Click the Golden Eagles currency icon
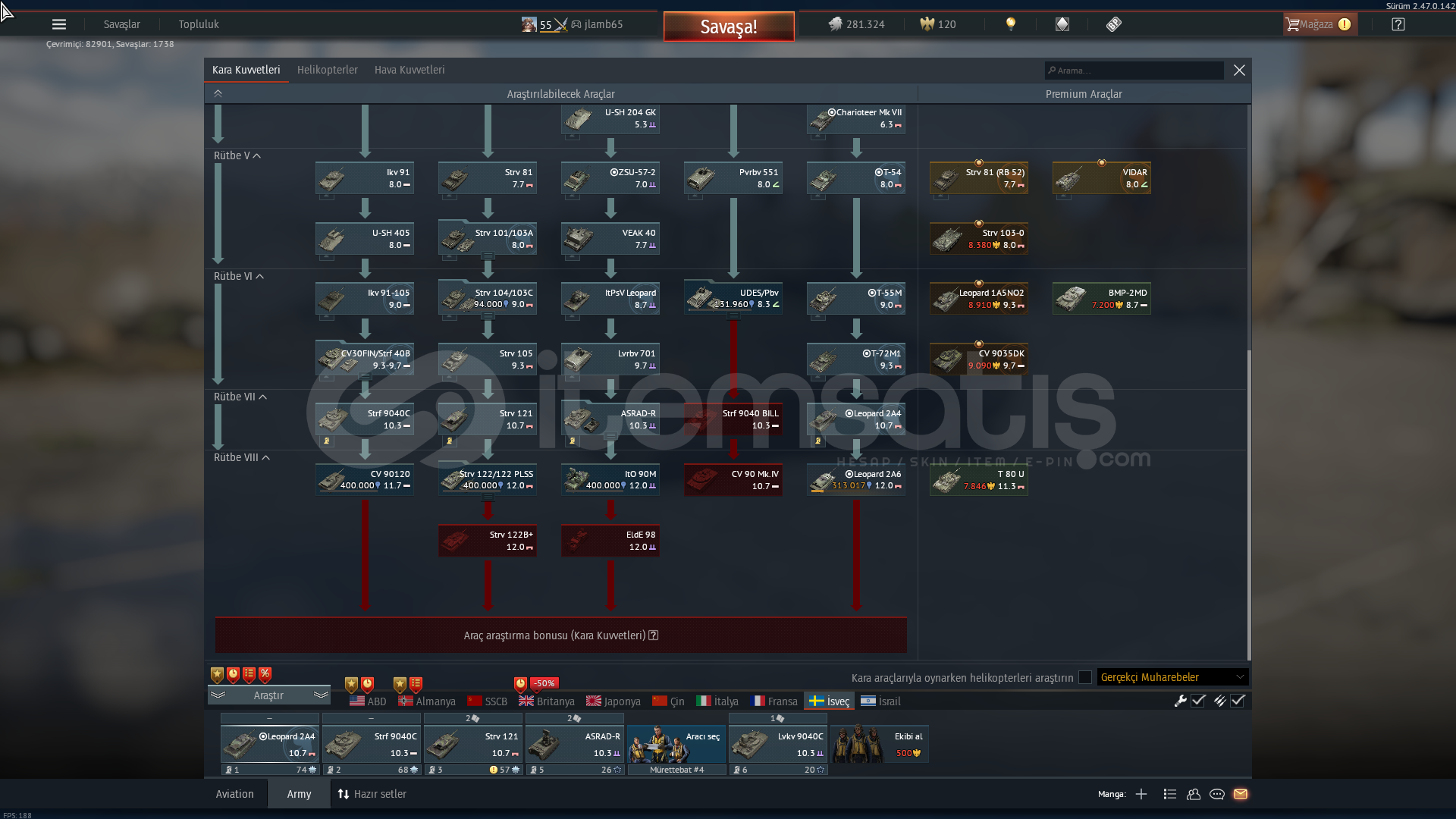Screen dimensions: 1456x819 [927, 24]
